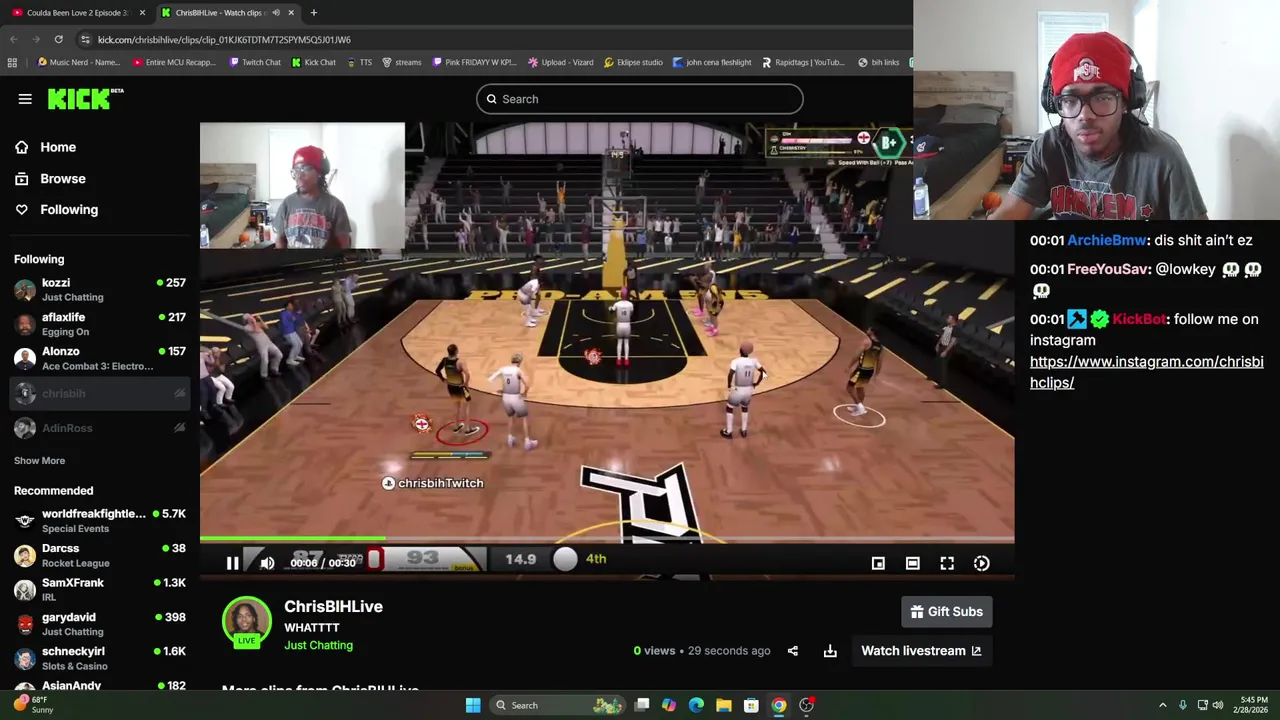Open ChrisBIHLive channel name link
The height and width of the screenshot is (720, 1280).
333,606
